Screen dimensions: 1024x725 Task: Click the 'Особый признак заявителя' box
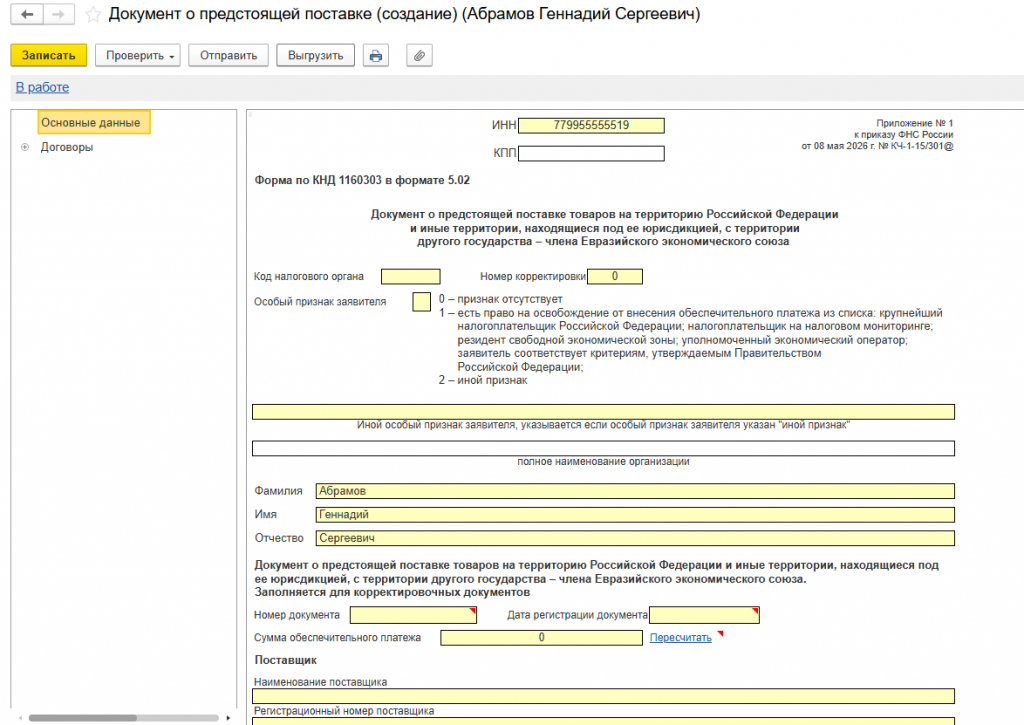tap(422, 302)
